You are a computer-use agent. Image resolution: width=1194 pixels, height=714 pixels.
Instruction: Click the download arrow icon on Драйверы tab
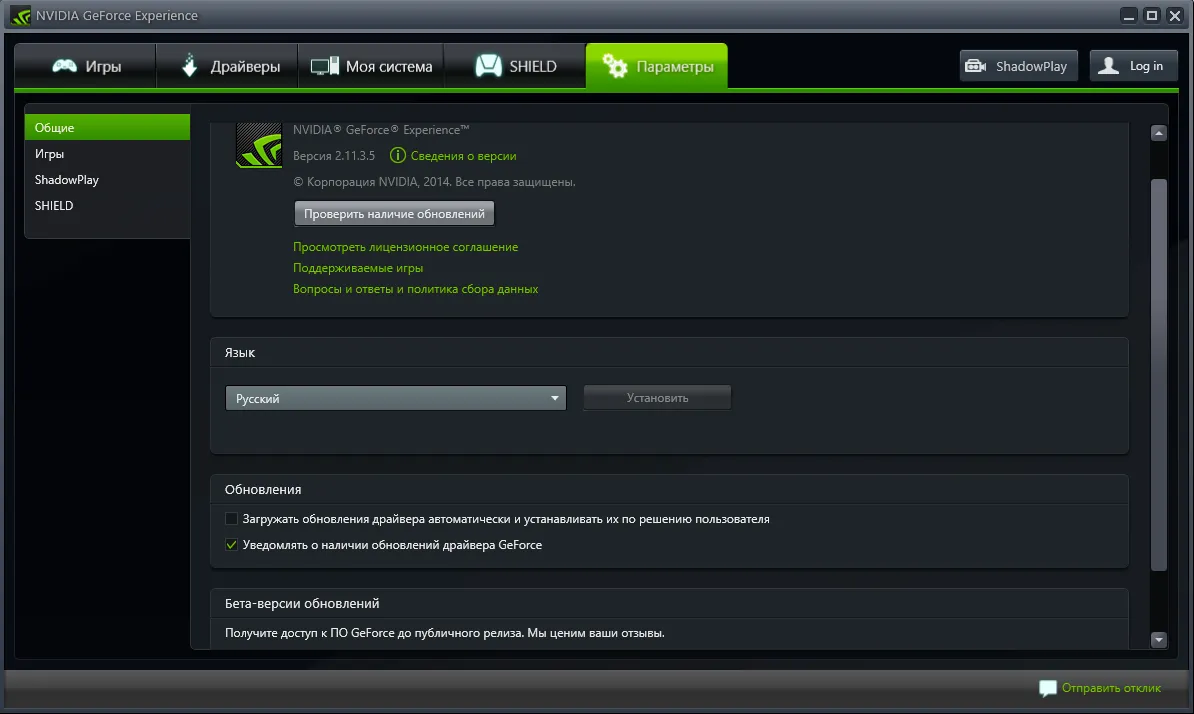point(190,66)
